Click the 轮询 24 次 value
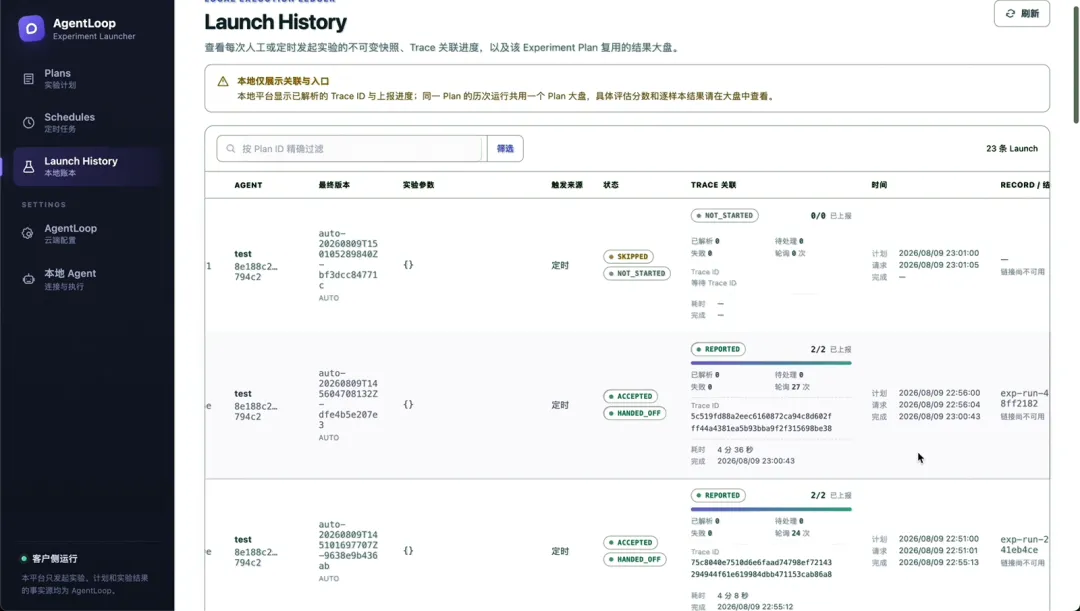1080x611 pixels. tap(792, 533)
